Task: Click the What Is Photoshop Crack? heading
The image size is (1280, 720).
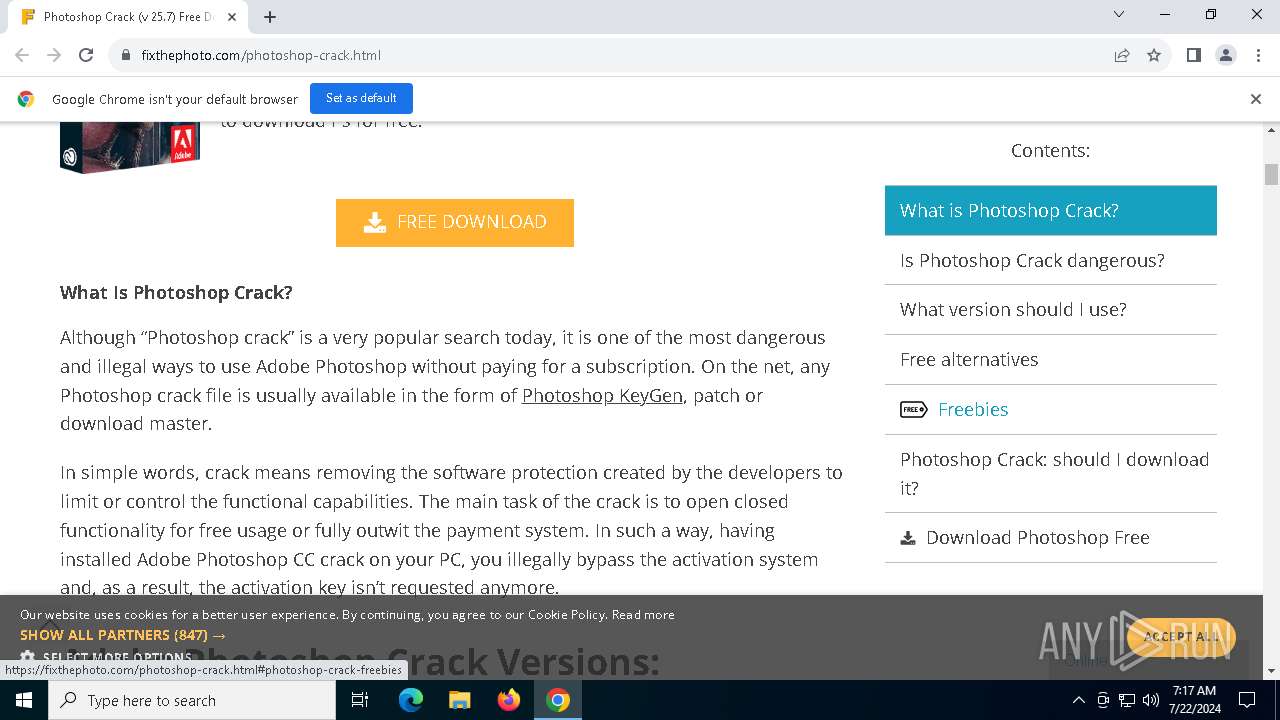Action: 176,292
